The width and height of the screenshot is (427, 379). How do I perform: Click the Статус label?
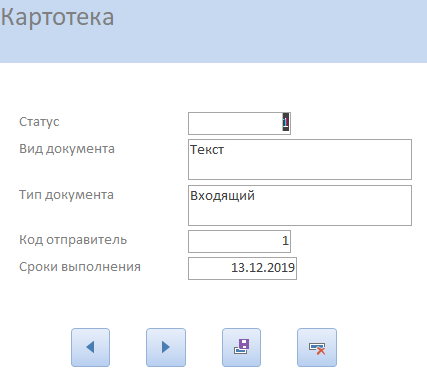[x=39, y=122]
